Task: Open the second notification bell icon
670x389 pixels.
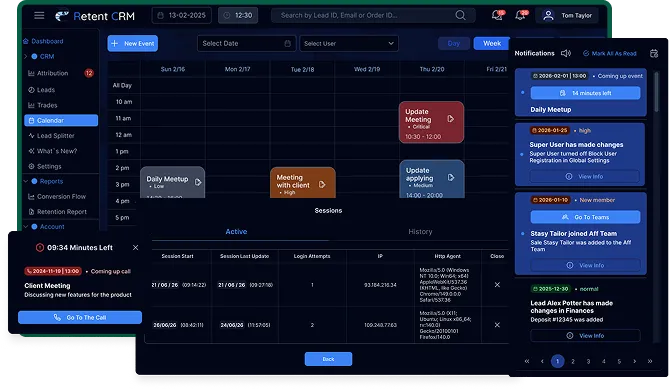Action: [521, 15]
